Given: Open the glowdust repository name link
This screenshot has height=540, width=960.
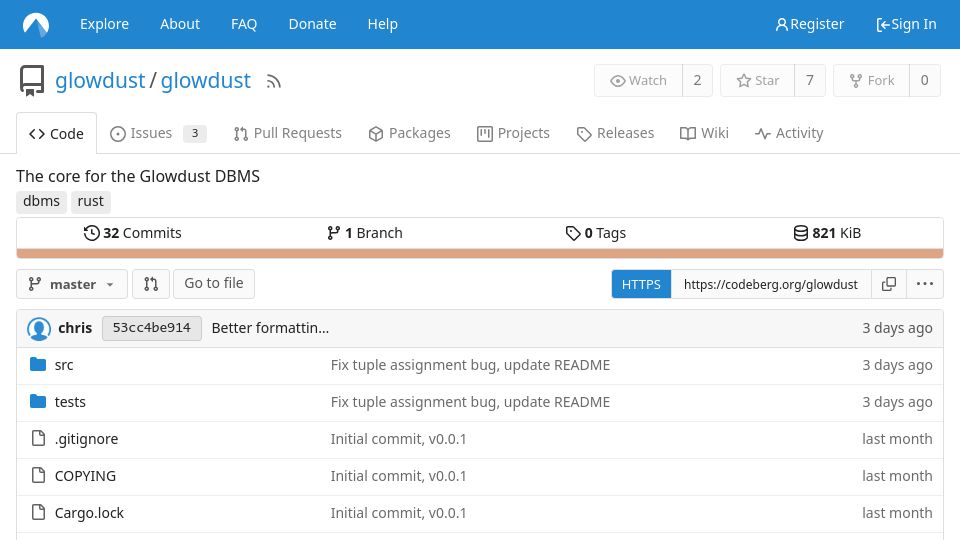Looking at the screenshot, I should click(x=206, y=81).
